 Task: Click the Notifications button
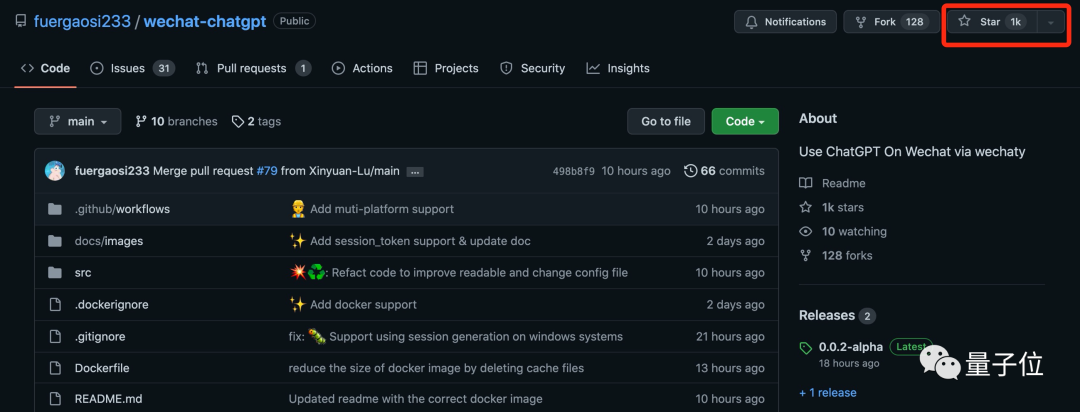[x=785, y=21]
